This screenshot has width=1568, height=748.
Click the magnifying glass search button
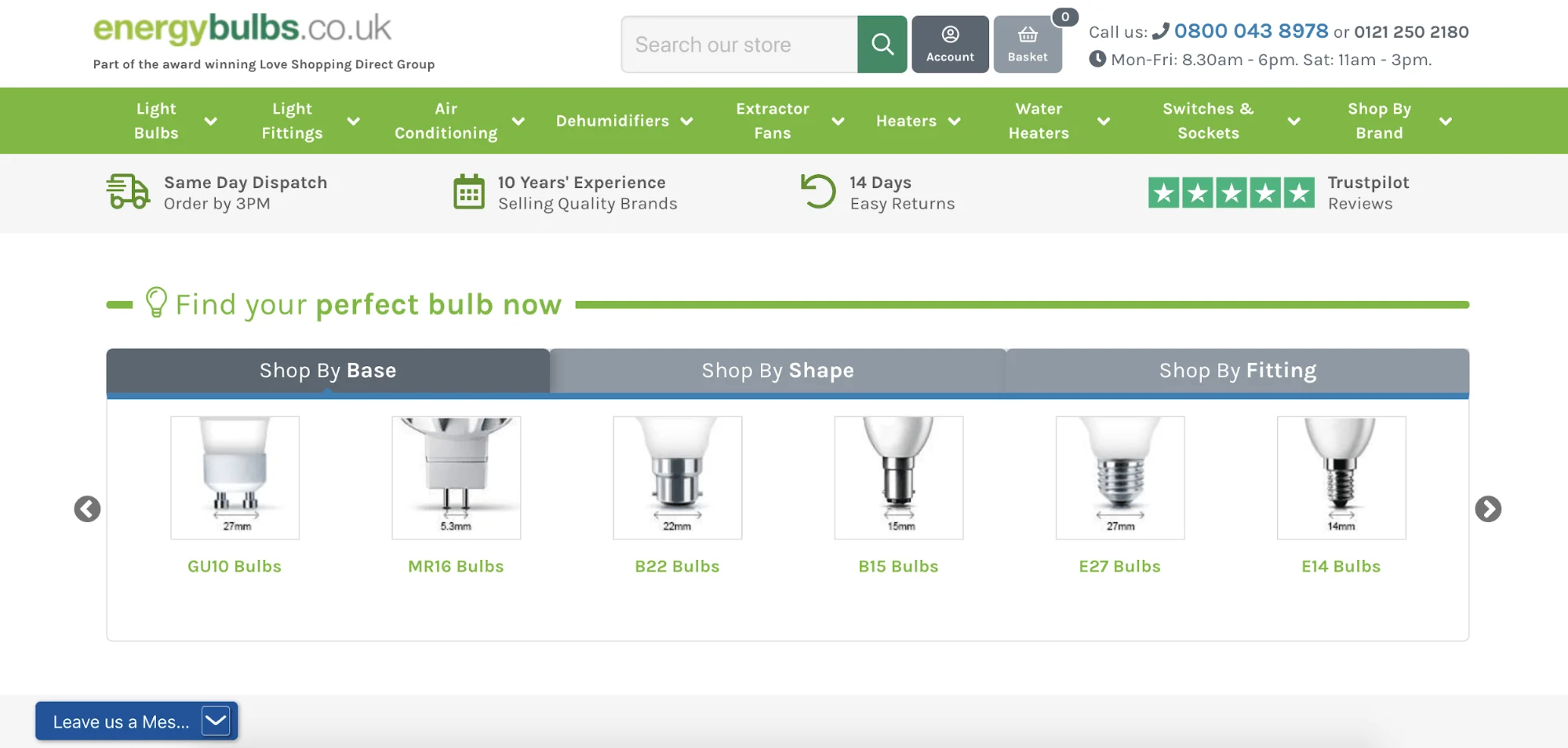tap(882, 45)
